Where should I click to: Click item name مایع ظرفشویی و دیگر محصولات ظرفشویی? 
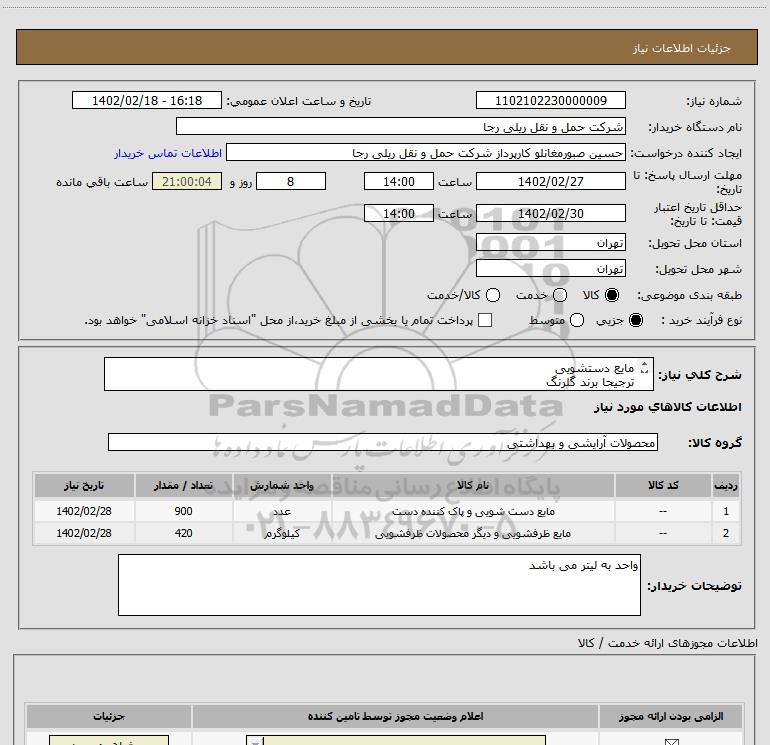[x=473, y=533]
